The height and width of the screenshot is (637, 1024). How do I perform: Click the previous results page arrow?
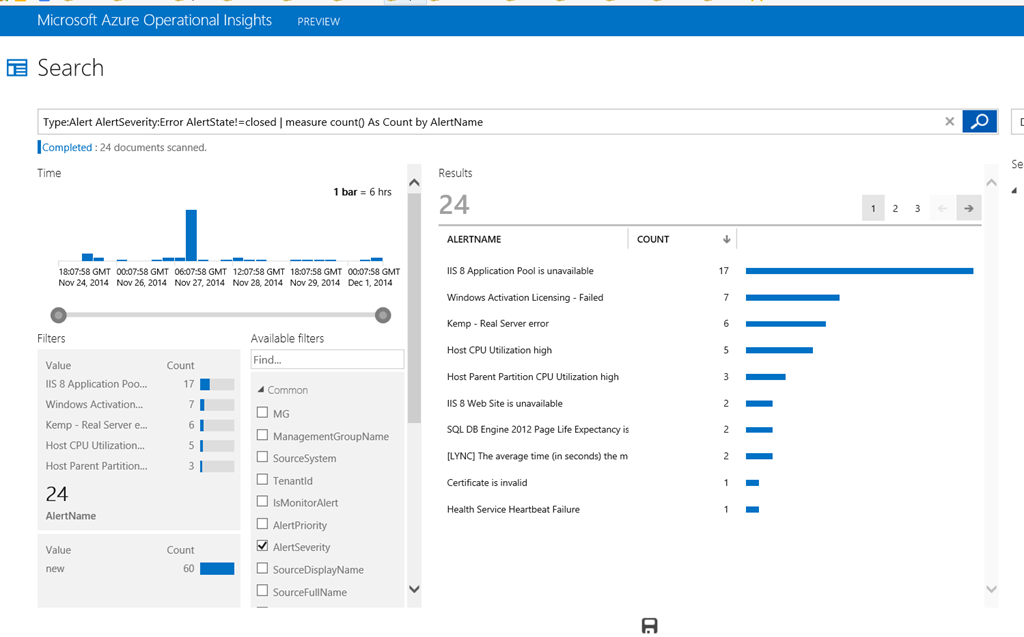coord(941,208)
